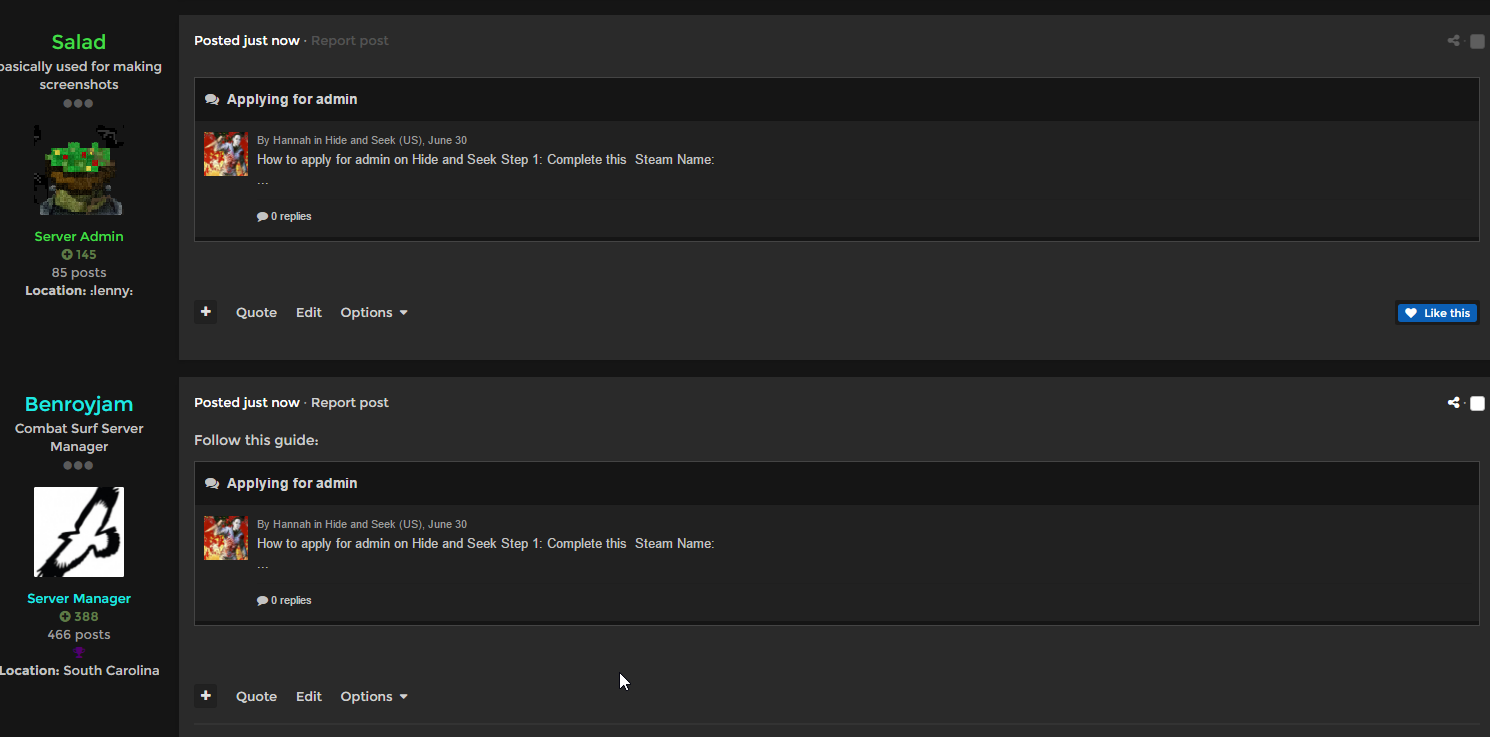
Task: Edit Benroyjam's post
Action: 309,696
